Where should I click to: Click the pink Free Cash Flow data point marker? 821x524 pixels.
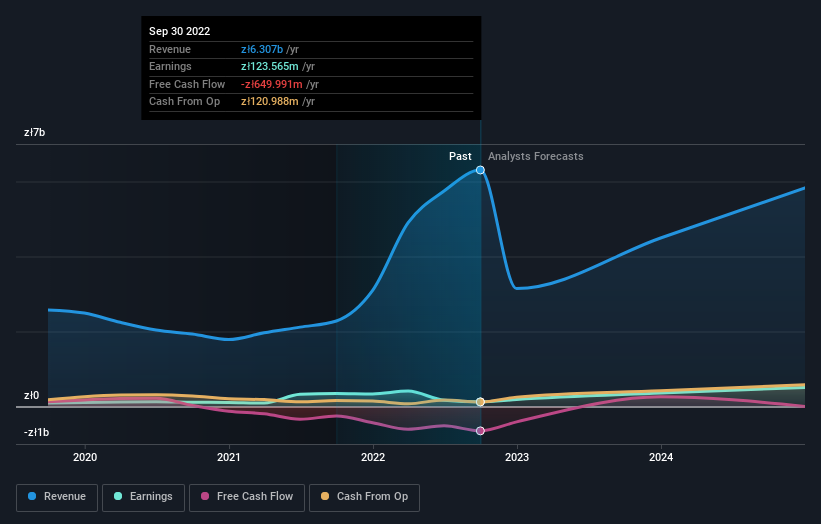(480, 431)
